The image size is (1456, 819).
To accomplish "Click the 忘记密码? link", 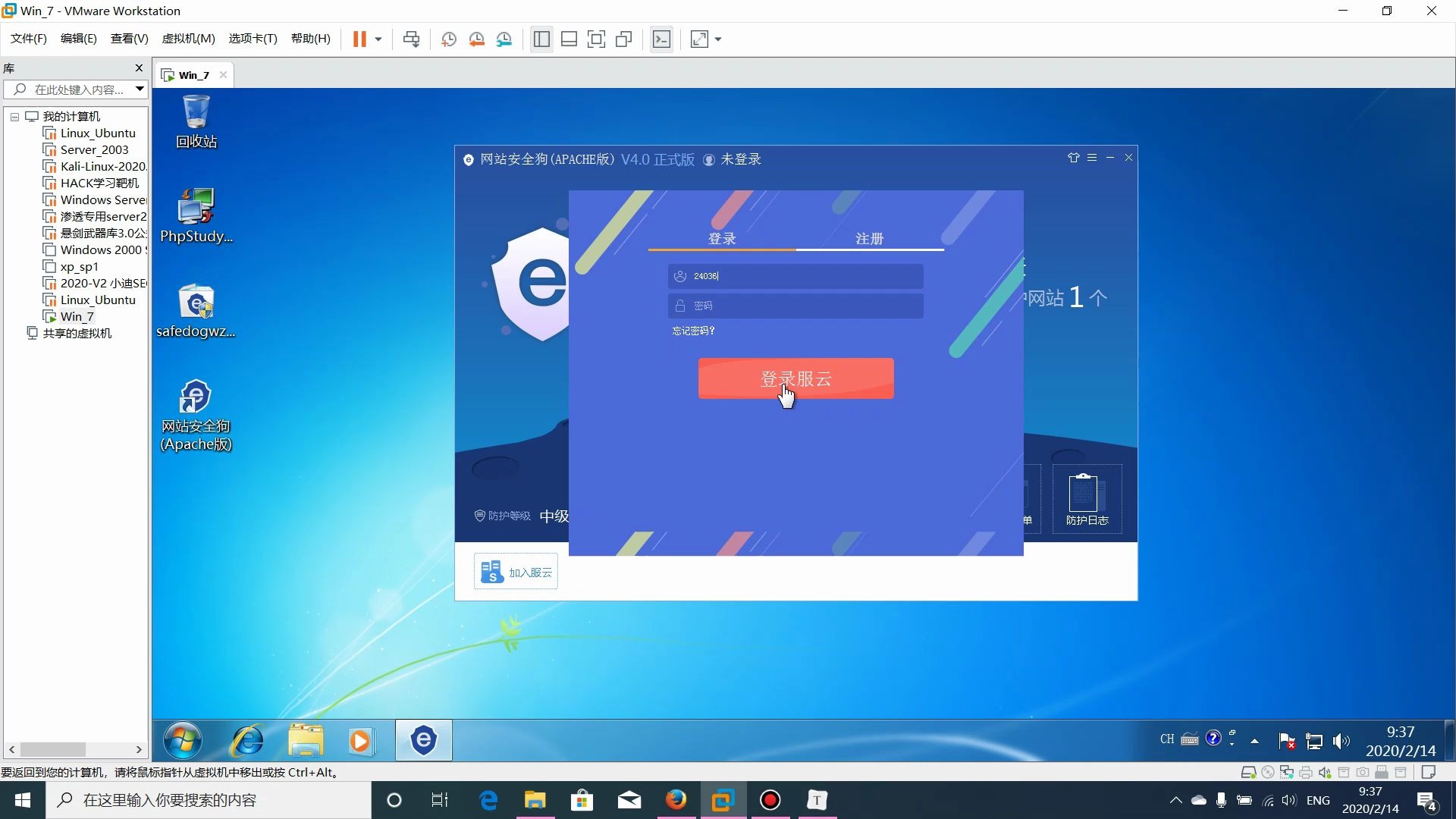I will tap(693, 331).
